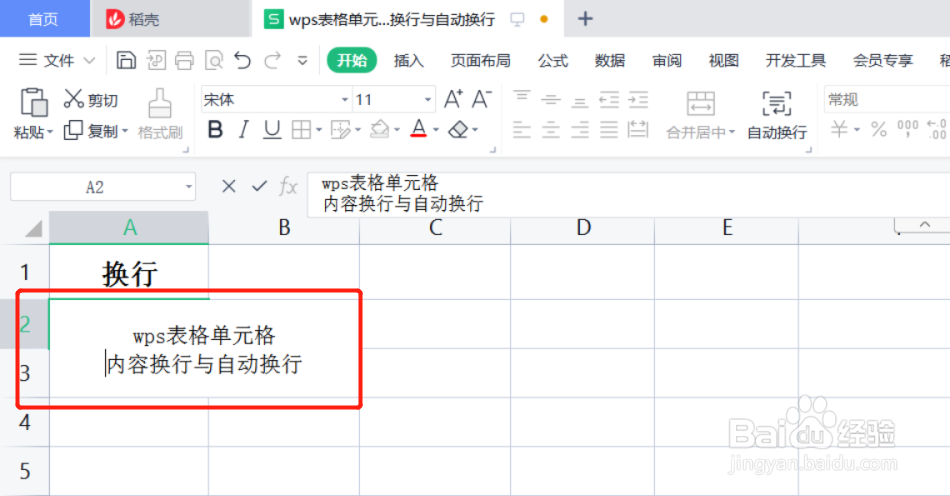Click the percent style icon
The width and height of the screenshot is (950, 496).
click(x=879, y=129)
